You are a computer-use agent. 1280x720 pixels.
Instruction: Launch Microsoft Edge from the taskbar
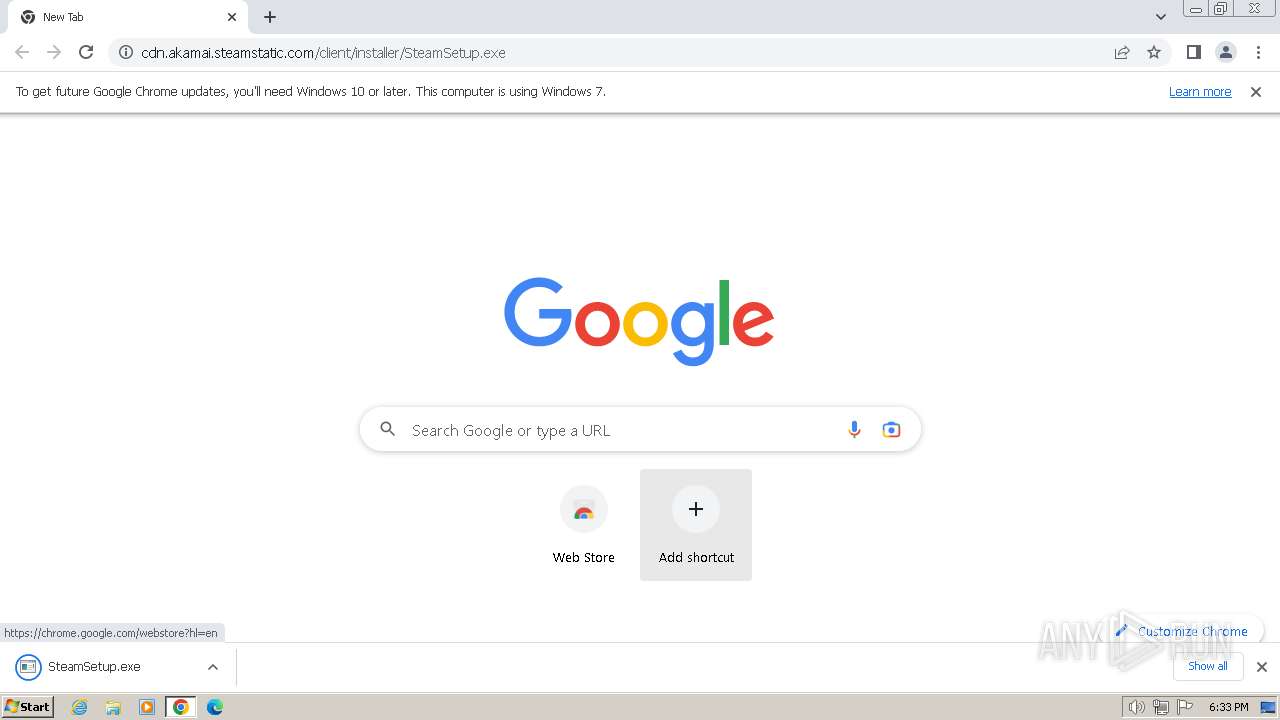tap(215, 707)
